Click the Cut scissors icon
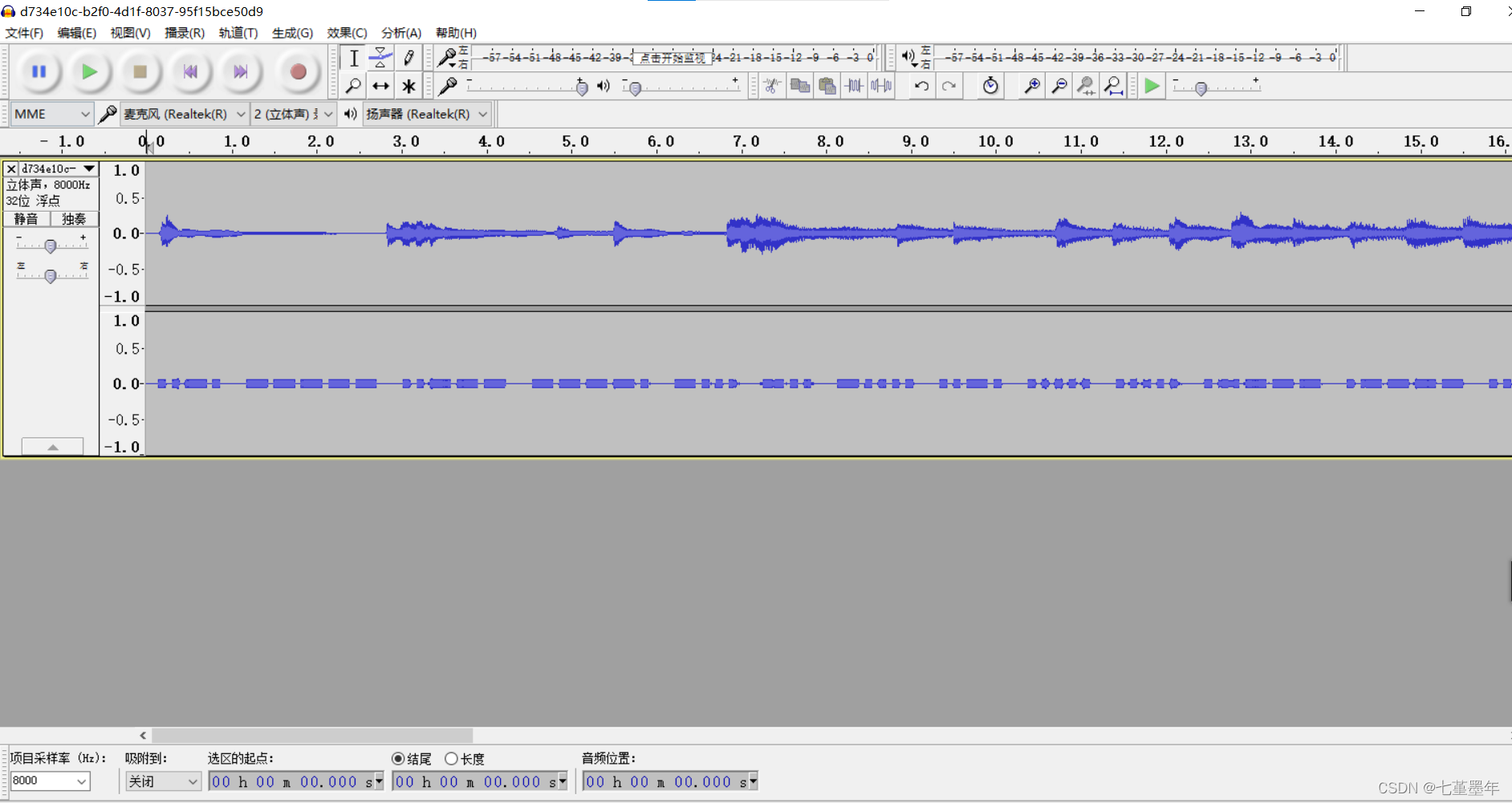This screenshot has width=1512, height=803. point(772,86)
